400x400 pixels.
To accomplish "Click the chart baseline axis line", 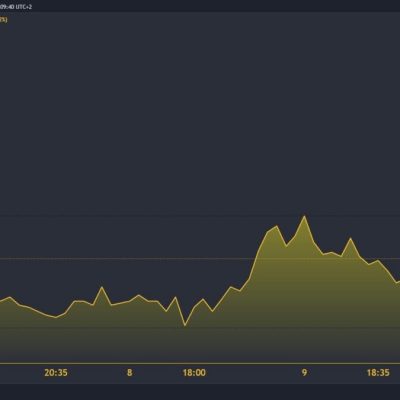I will 200,363.
